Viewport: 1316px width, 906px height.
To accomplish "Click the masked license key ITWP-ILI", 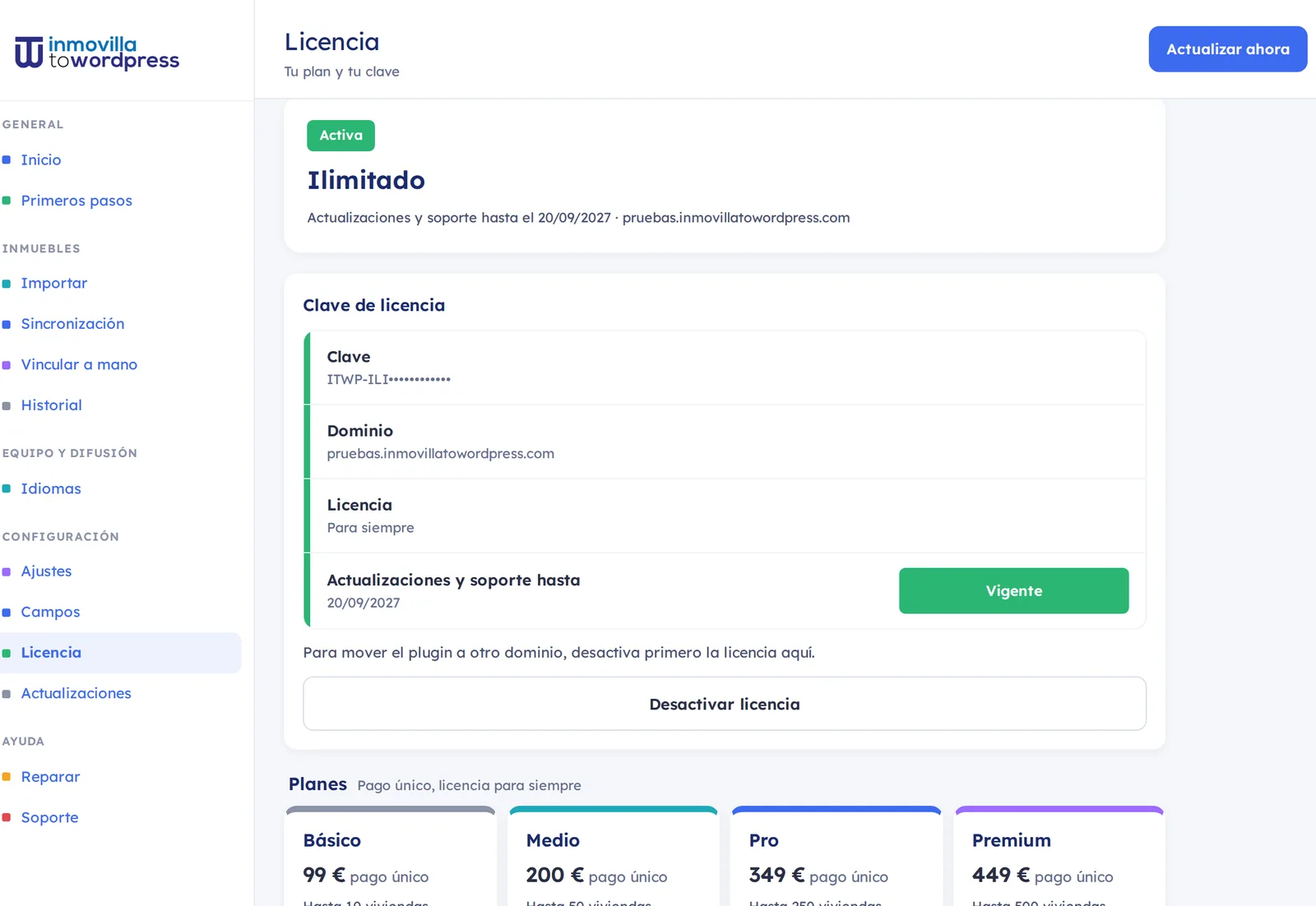I will click(x=389, y=380).
